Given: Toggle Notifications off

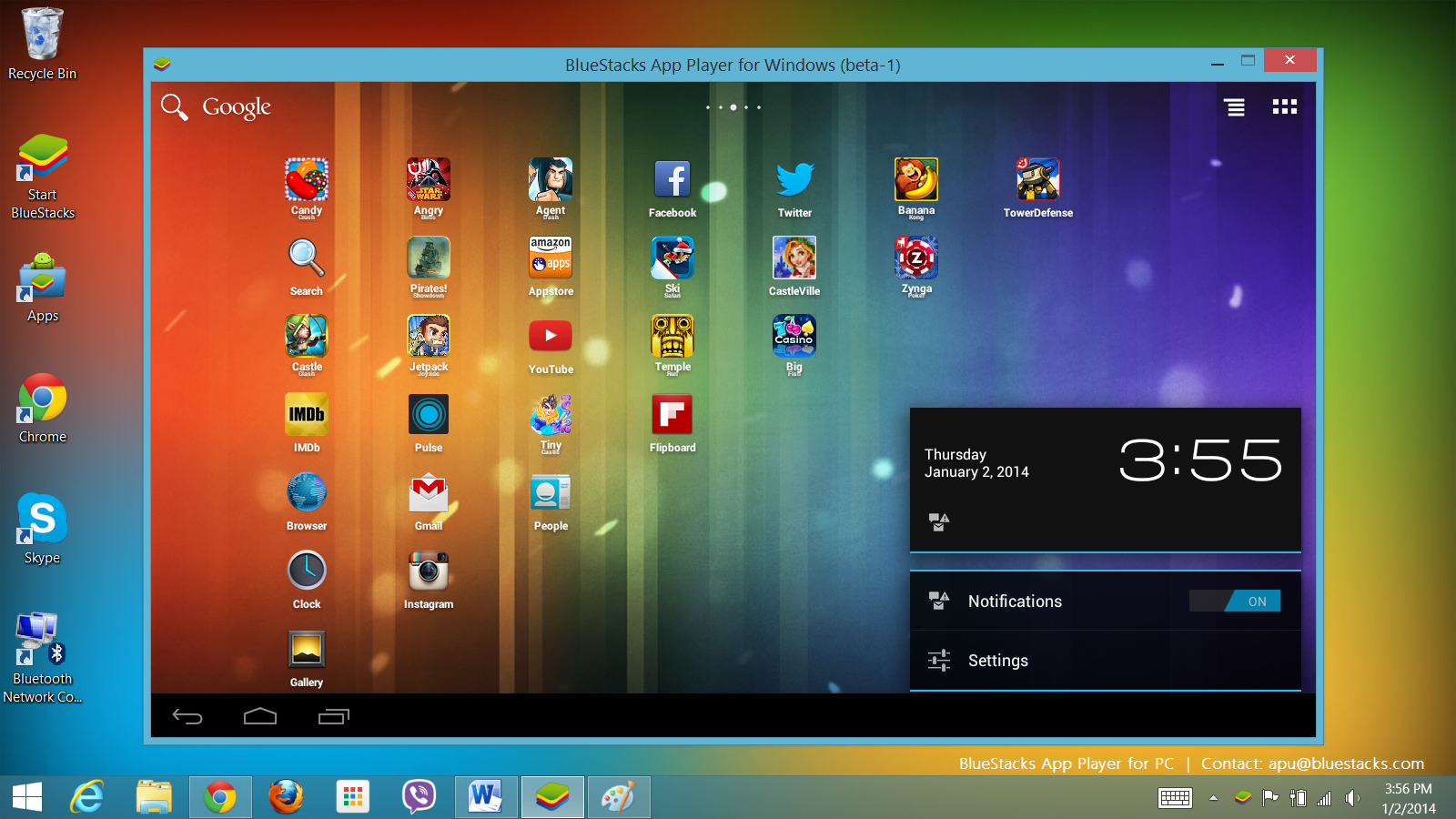Looking at the screenshot, I should click(1235, 601).
